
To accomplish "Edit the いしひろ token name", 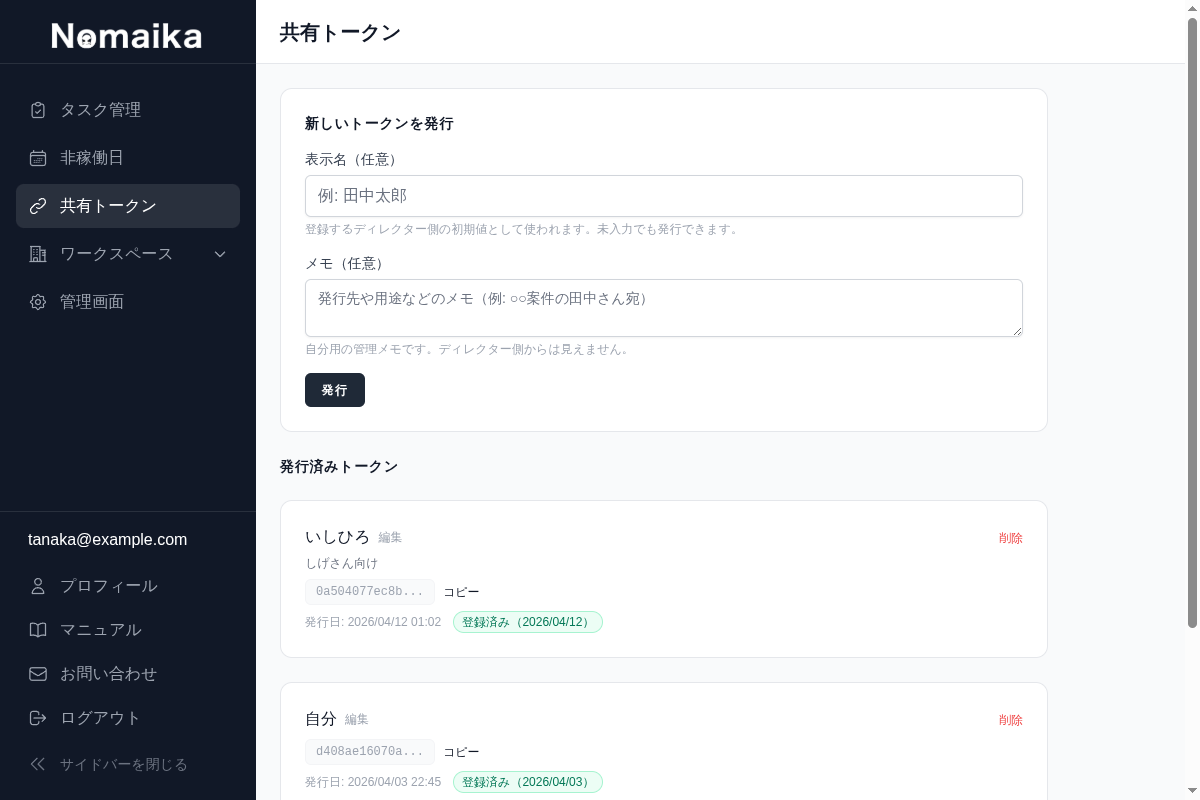I will tap(390, 538).
